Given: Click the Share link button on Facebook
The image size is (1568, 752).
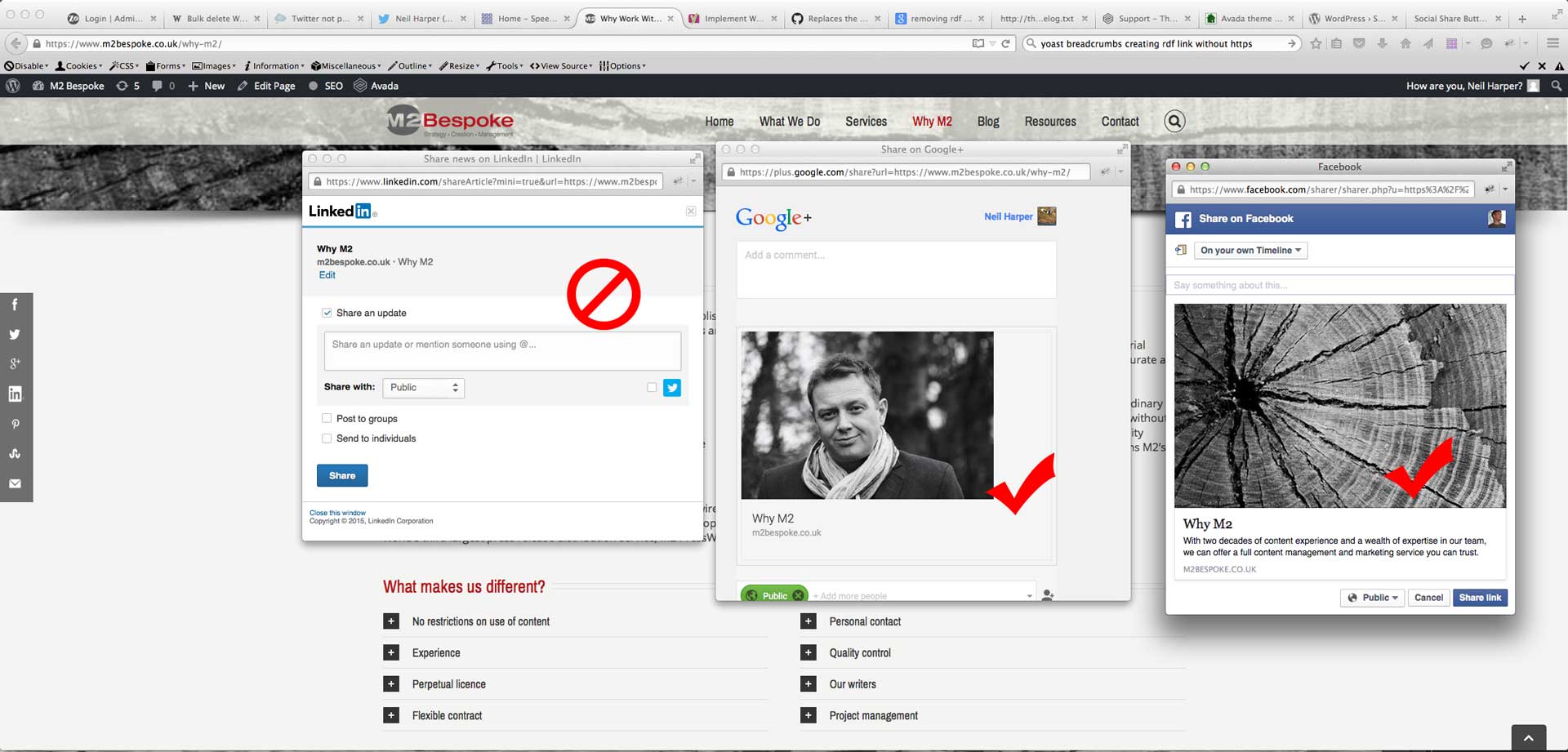Looking at the screenshot, I should [x=1479, y=598].
